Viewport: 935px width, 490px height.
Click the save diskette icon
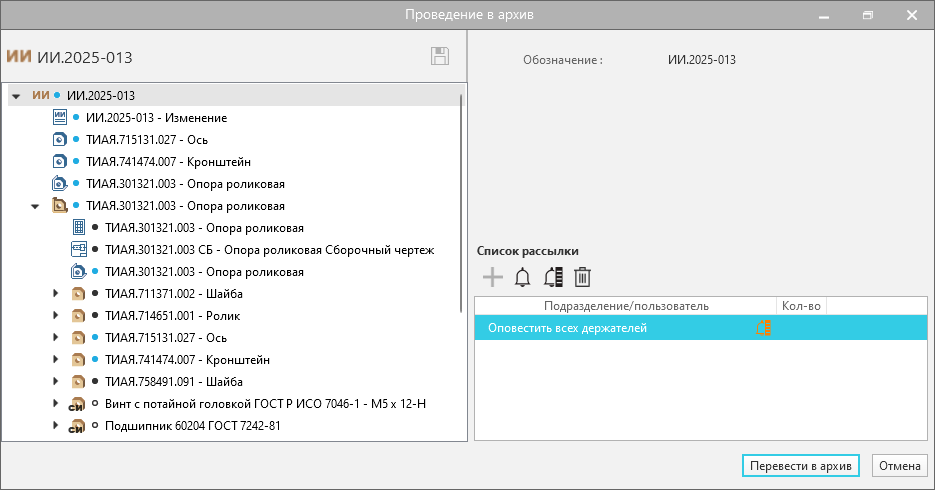439,57
